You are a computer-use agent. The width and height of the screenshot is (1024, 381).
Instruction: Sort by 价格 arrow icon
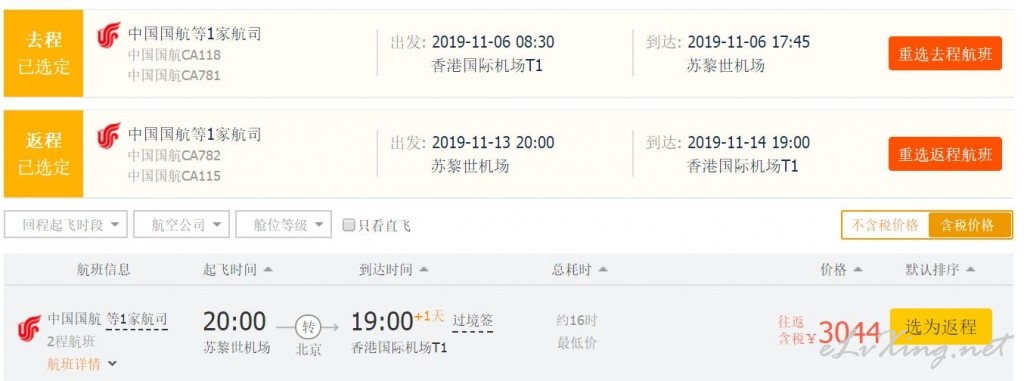pos(857,269)
